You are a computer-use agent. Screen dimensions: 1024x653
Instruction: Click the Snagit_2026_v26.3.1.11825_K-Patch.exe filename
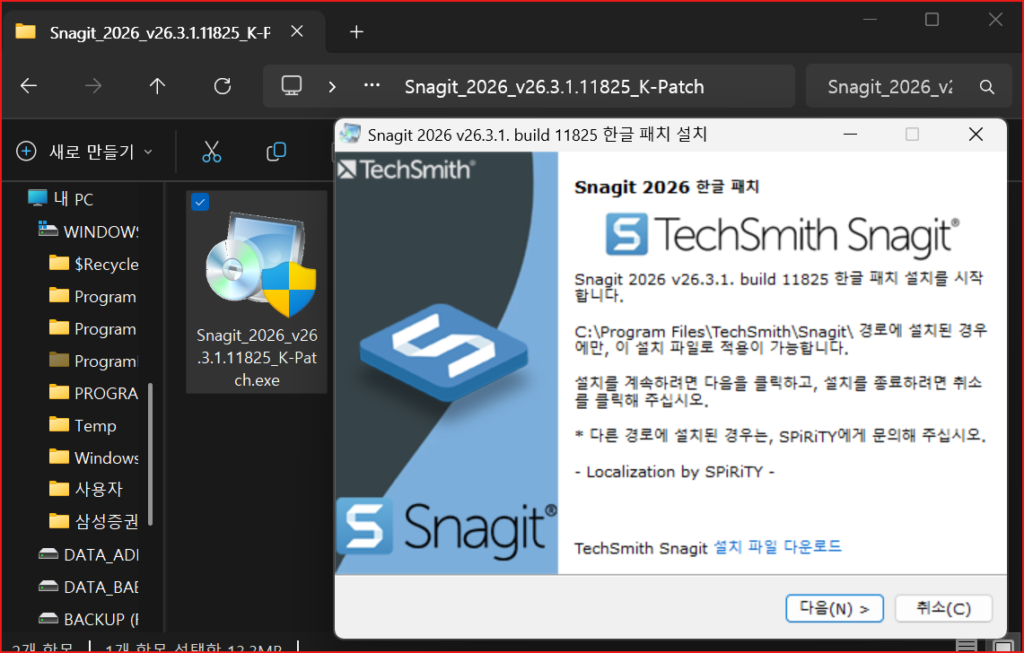(257, 358)
